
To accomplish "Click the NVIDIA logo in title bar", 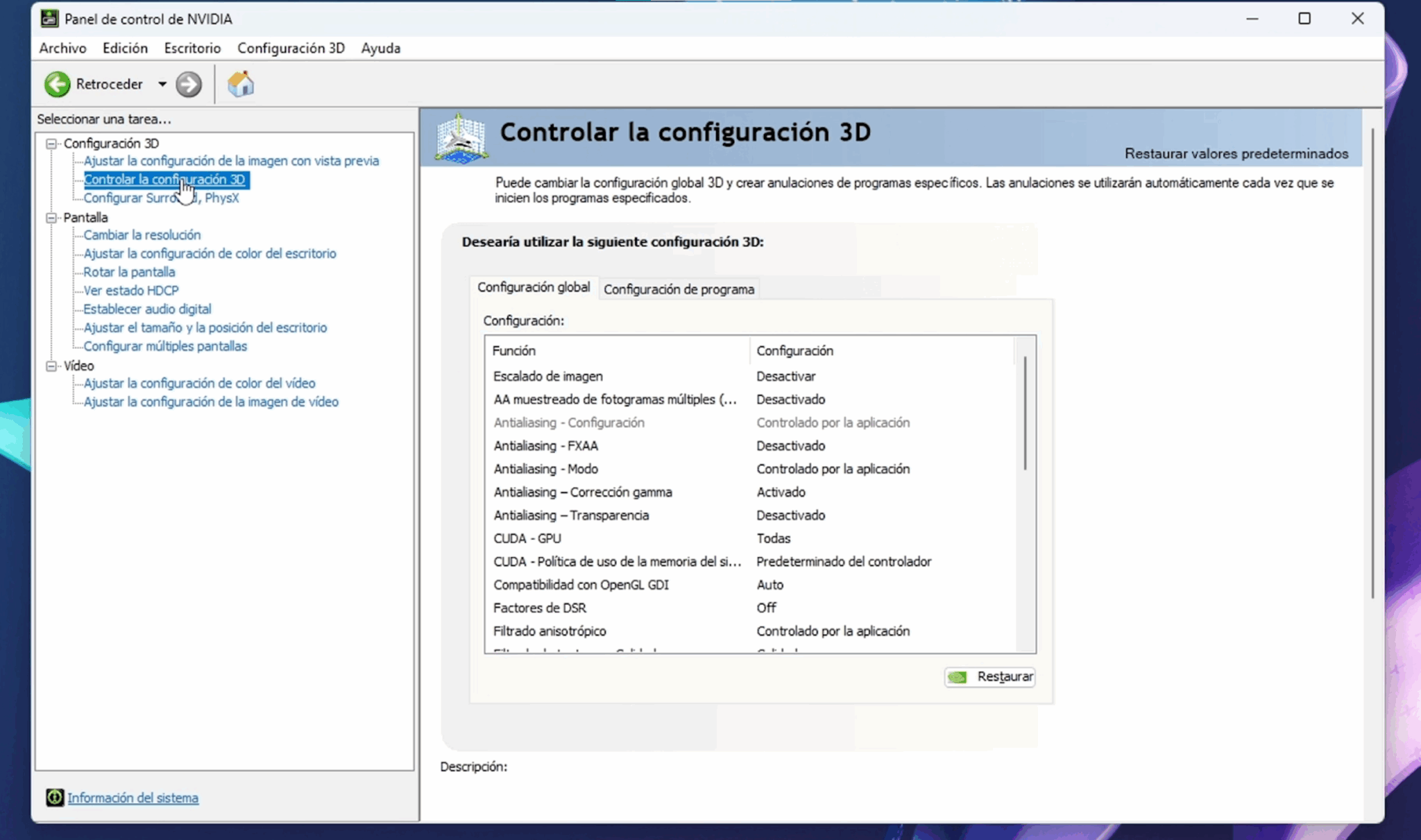I will 49,18.
